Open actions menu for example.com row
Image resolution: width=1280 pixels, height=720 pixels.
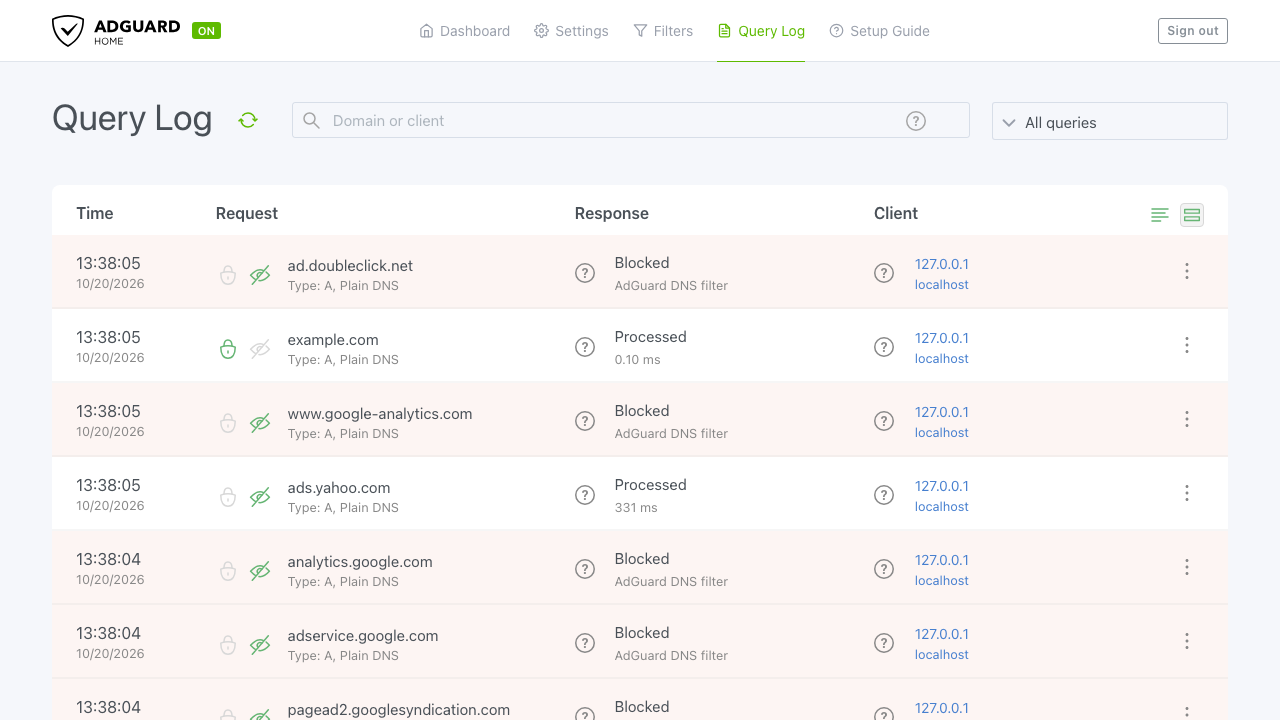[x=1187, y=345]
